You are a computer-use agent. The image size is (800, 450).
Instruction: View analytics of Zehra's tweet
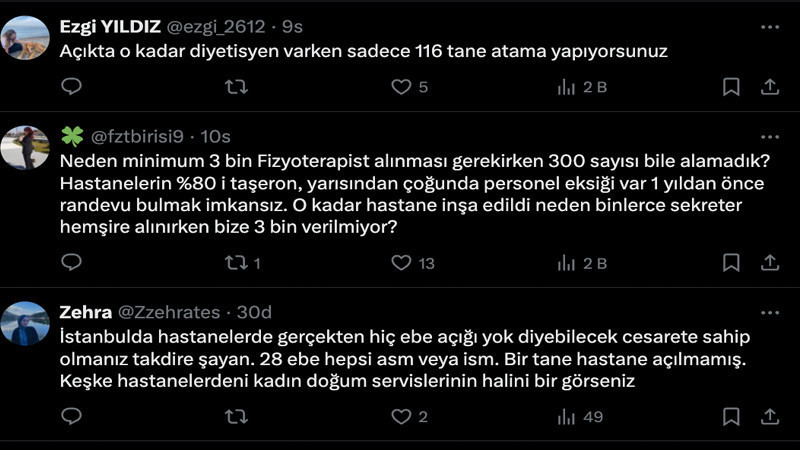pyautogui.click(x=566, y=416)
